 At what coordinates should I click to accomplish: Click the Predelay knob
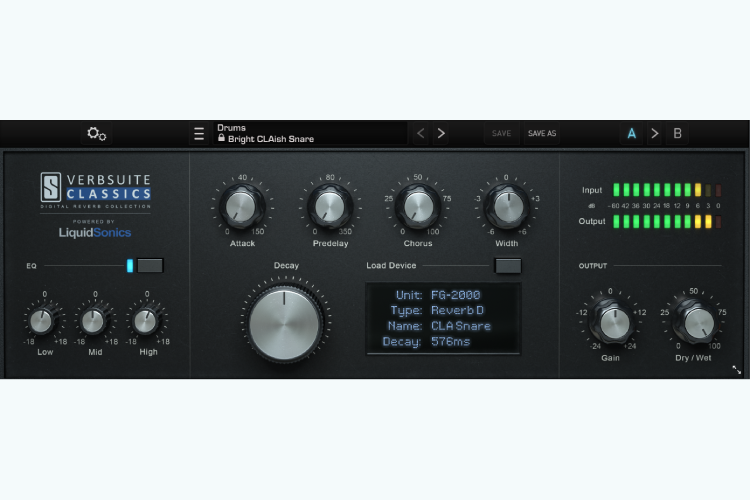click(x=330, y=207)
